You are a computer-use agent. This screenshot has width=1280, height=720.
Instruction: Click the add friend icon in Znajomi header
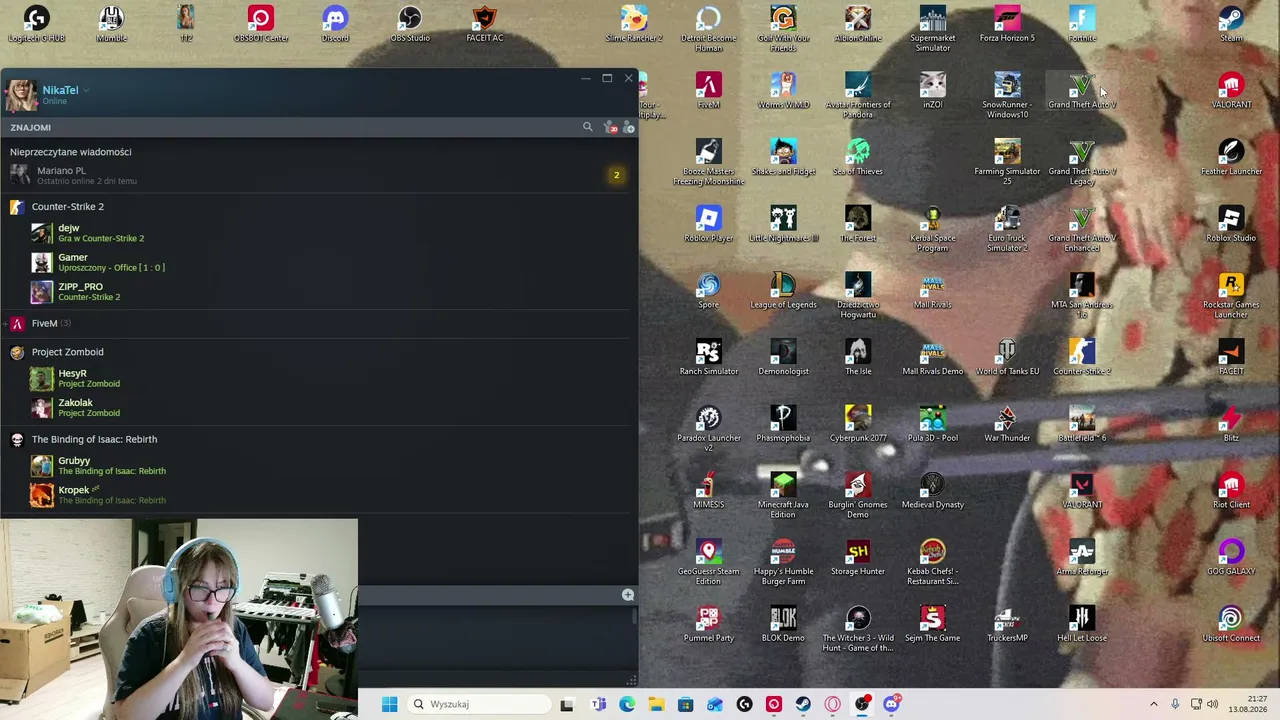coord(628,127)
